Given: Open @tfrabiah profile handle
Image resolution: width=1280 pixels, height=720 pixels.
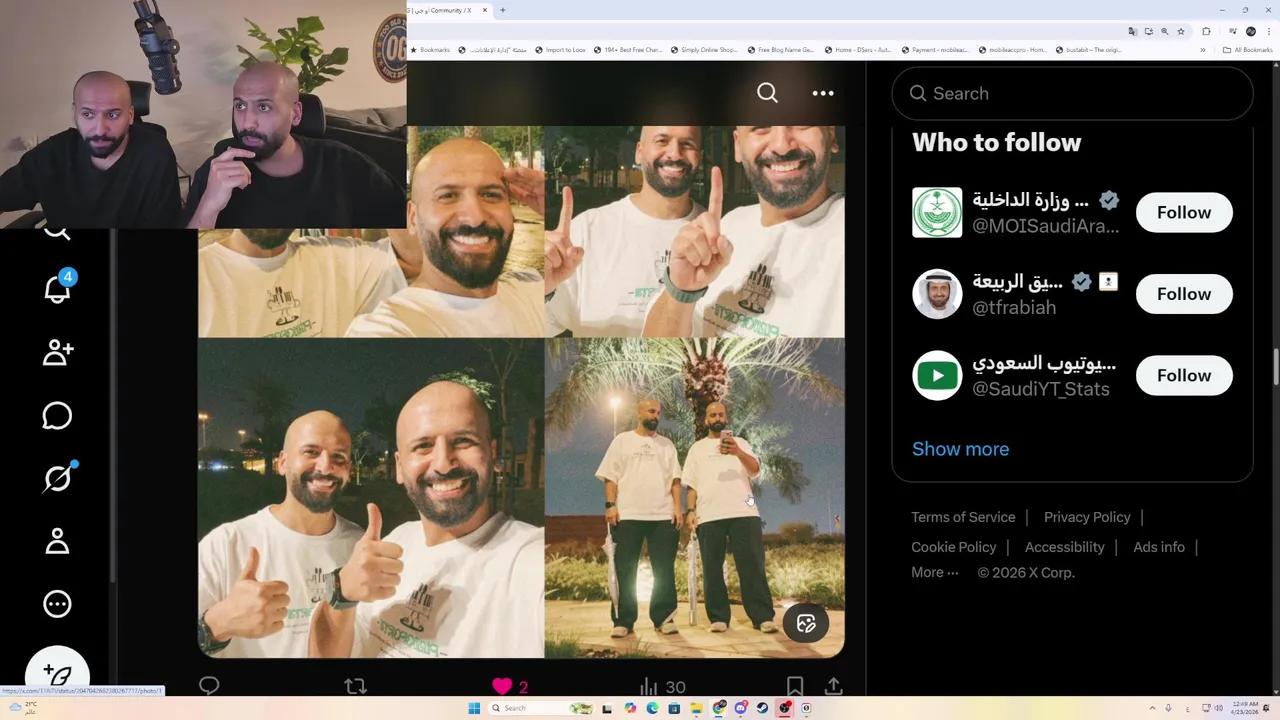Looking at the screenshot, I should point(1014,307).
